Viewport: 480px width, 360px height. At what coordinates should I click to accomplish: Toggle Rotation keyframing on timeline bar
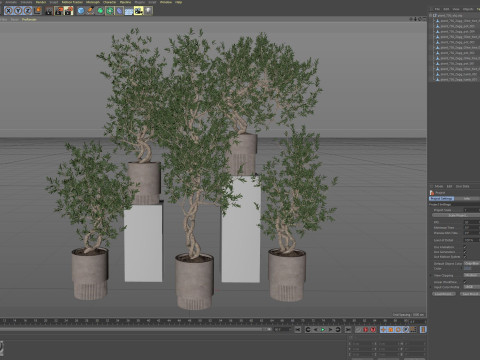(x=398, y=329)
